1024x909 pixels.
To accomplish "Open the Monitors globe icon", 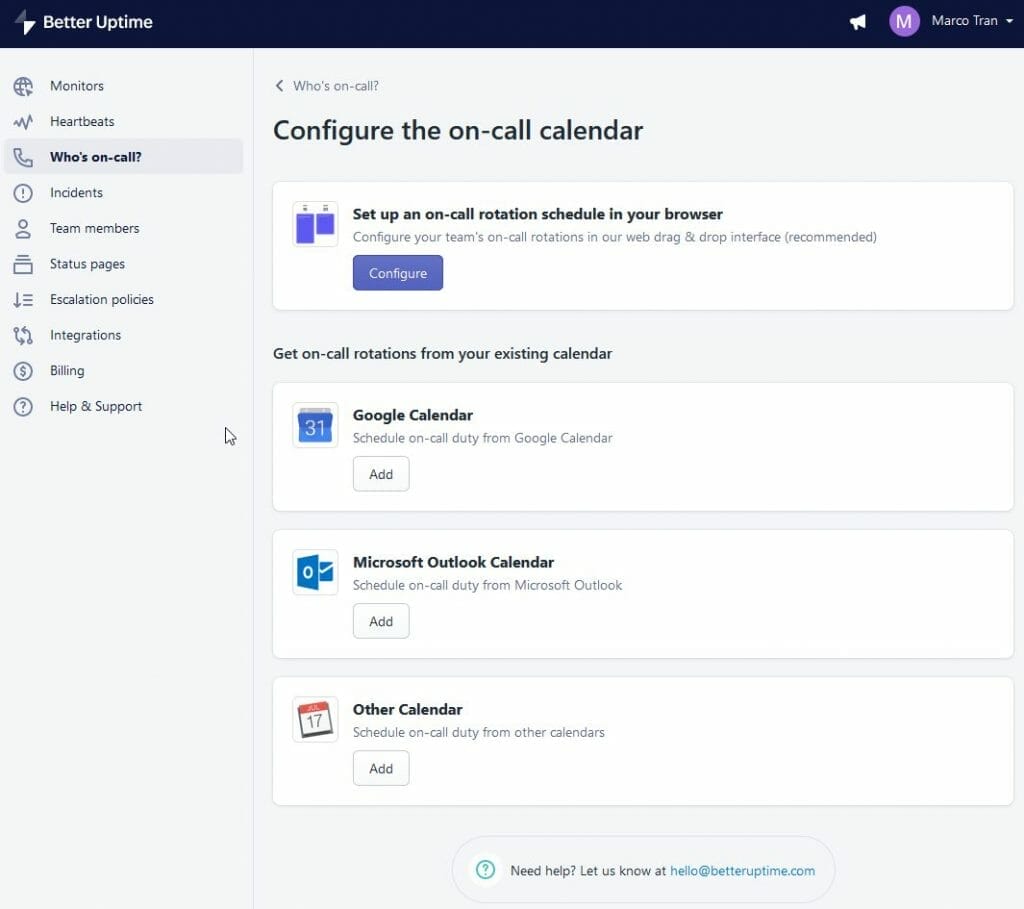I will tap(23, 86).
